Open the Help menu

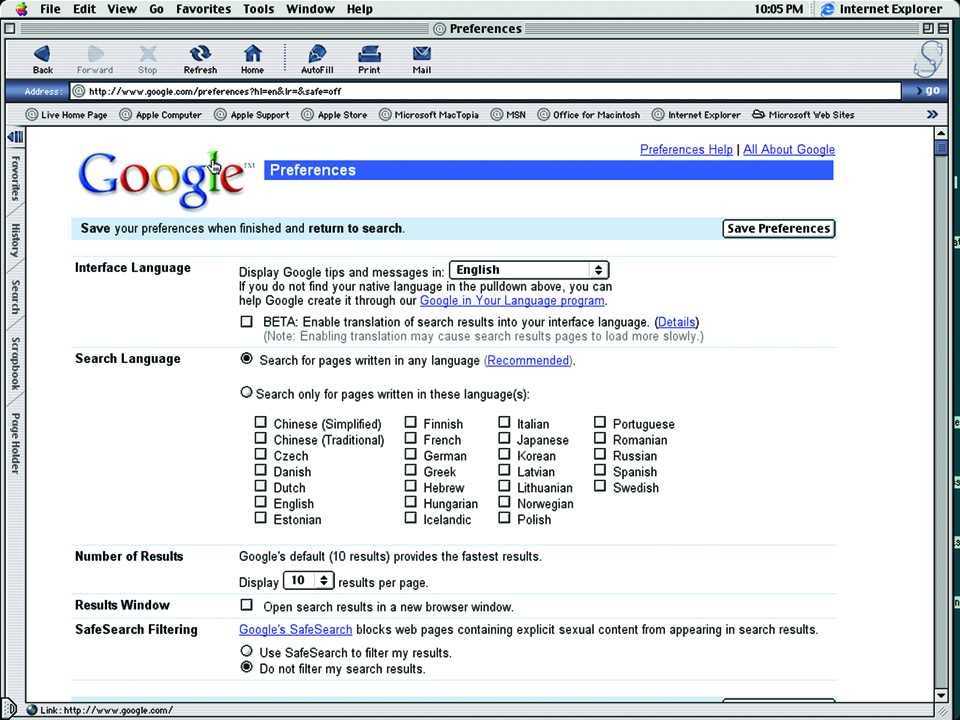359,9
